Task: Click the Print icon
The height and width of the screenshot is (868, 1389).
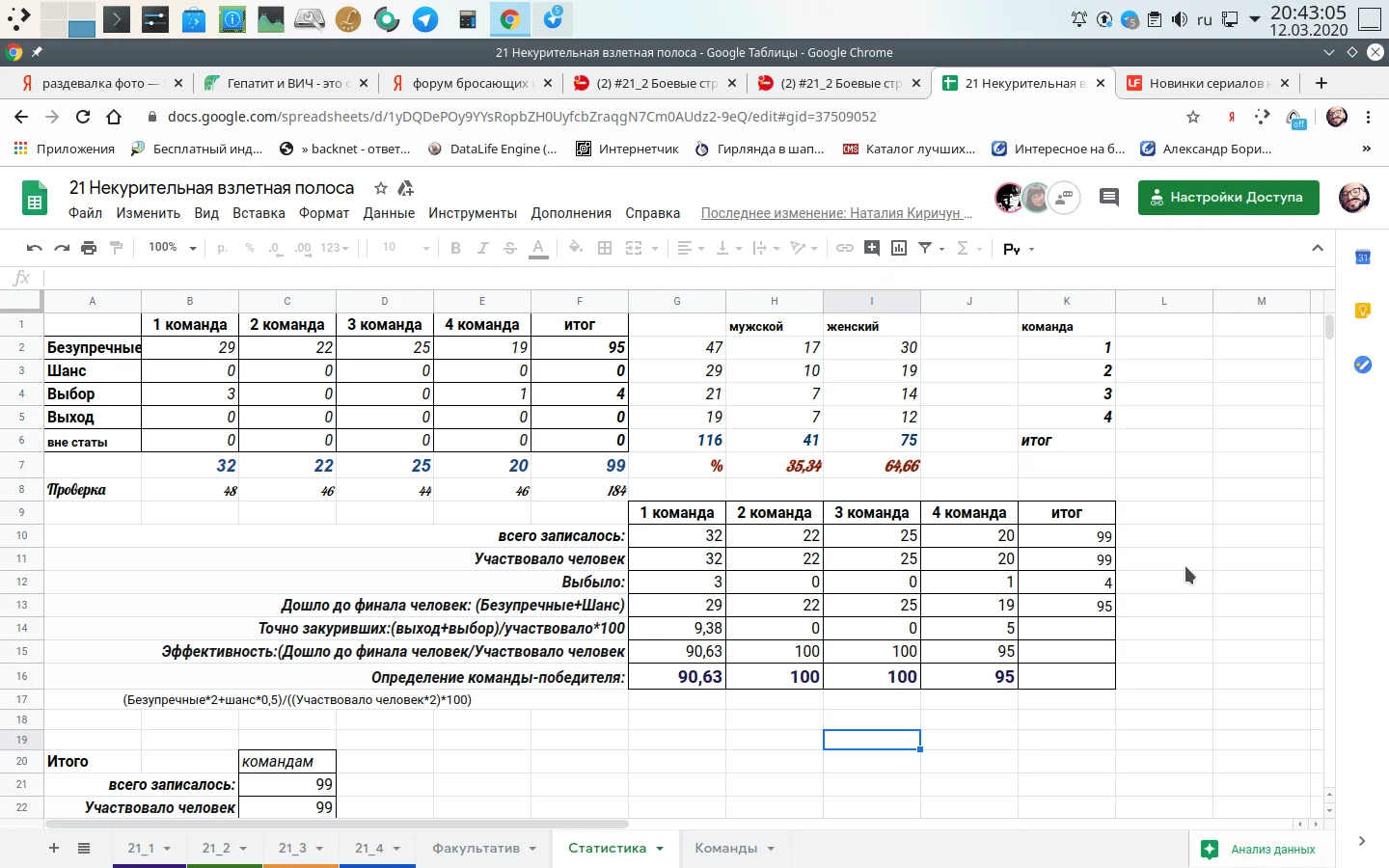Action: pos(88,248)
